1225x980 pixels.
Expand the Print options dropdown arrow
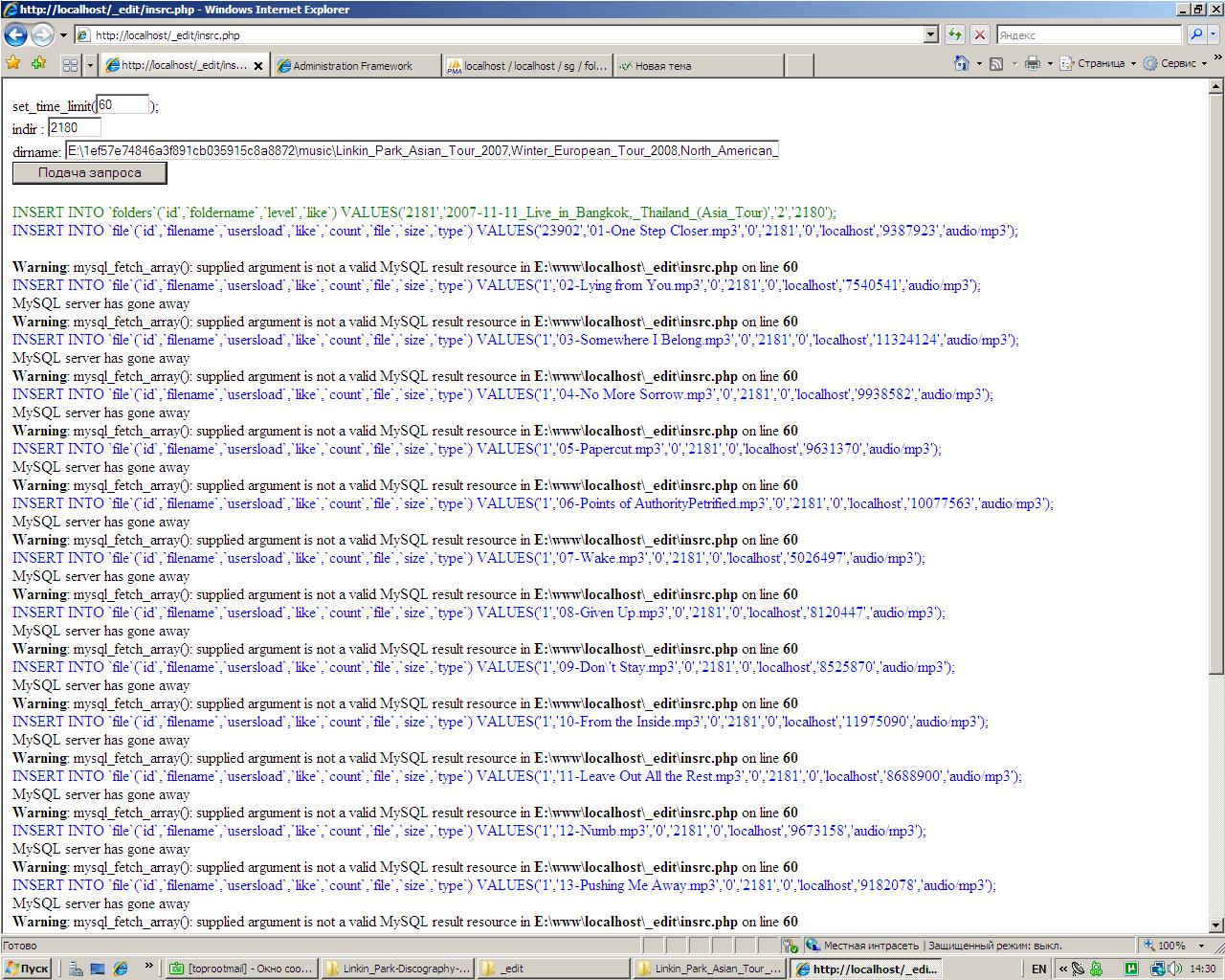(x=1049, y=64)
